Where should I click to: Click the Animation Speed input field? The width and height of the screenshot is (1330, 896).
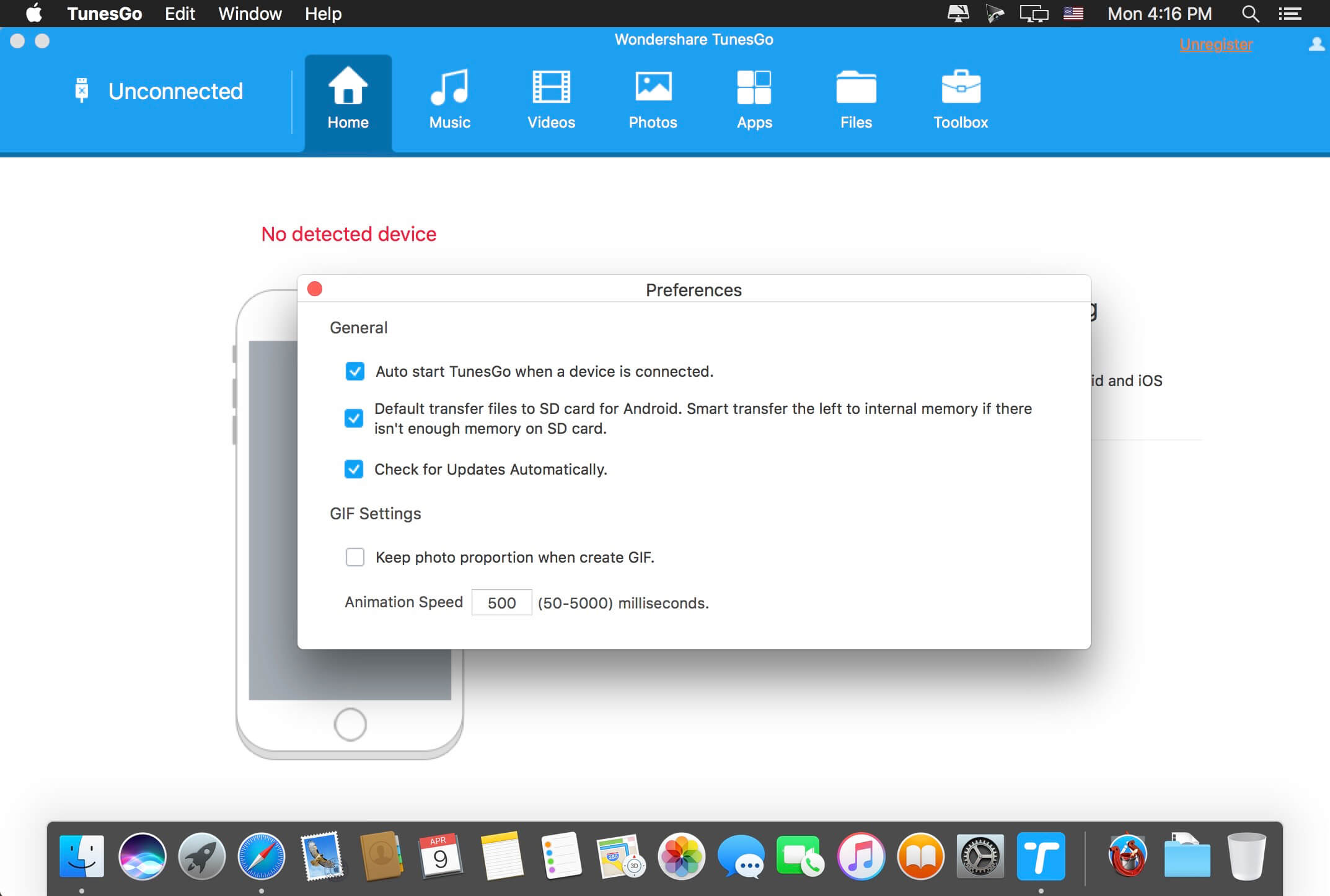click(x=501, y=602)
